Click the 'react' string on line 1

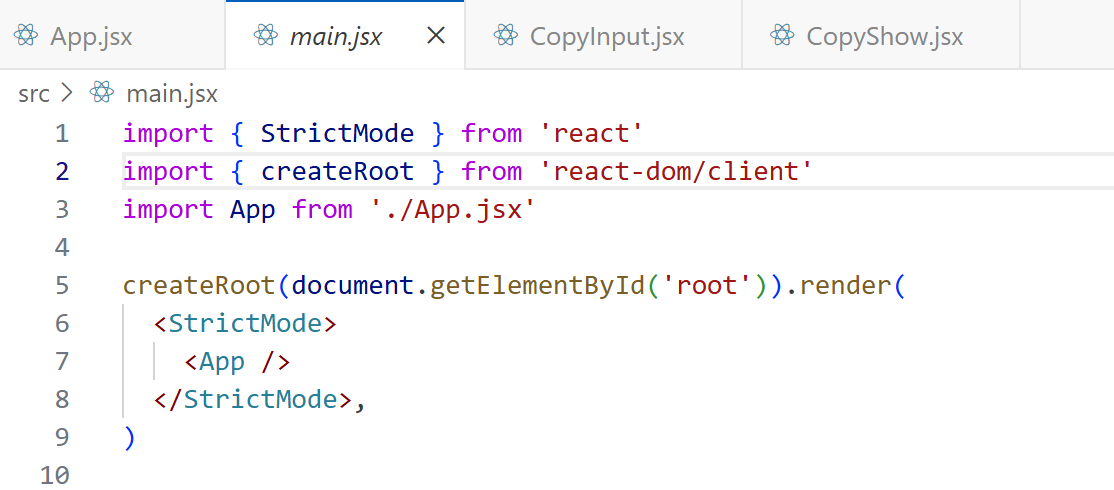[590, 133]
